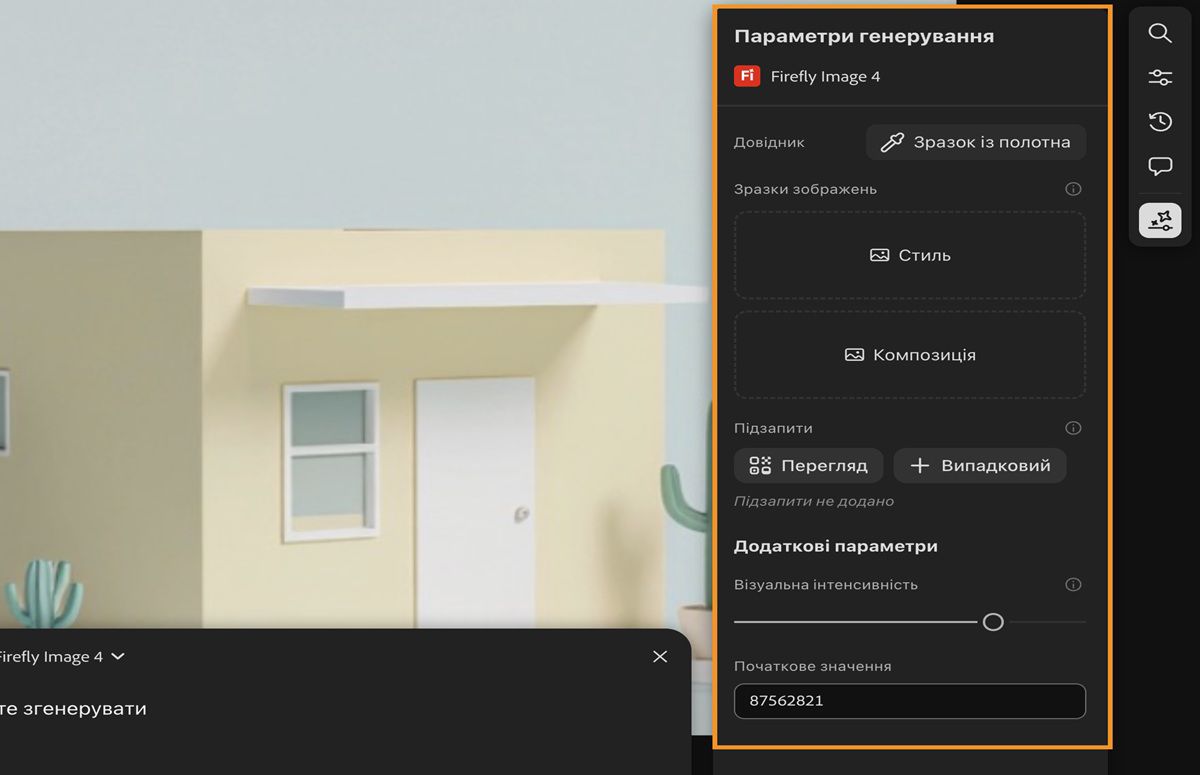Click the info icon for Візуальна інтенсивність
The width and height of the screenshot is (1200, 775).
pyautogui.click(x=1073, y=584)
